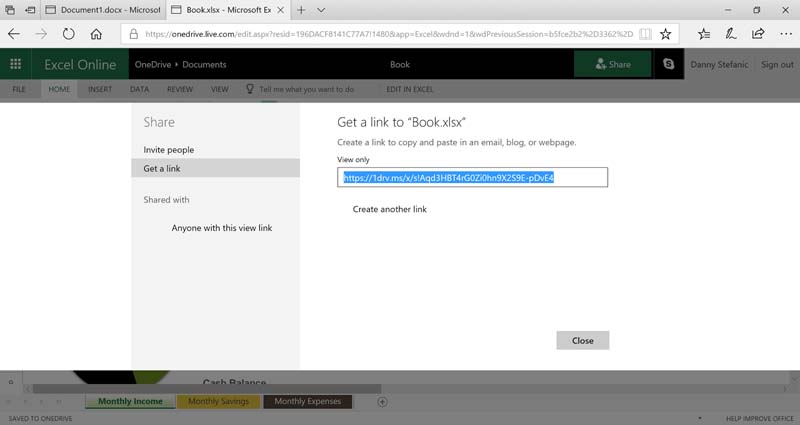This screenshot has height=425, width=800.
Task: Open the Office app launcher grid
Action: (x=15, y=64)
